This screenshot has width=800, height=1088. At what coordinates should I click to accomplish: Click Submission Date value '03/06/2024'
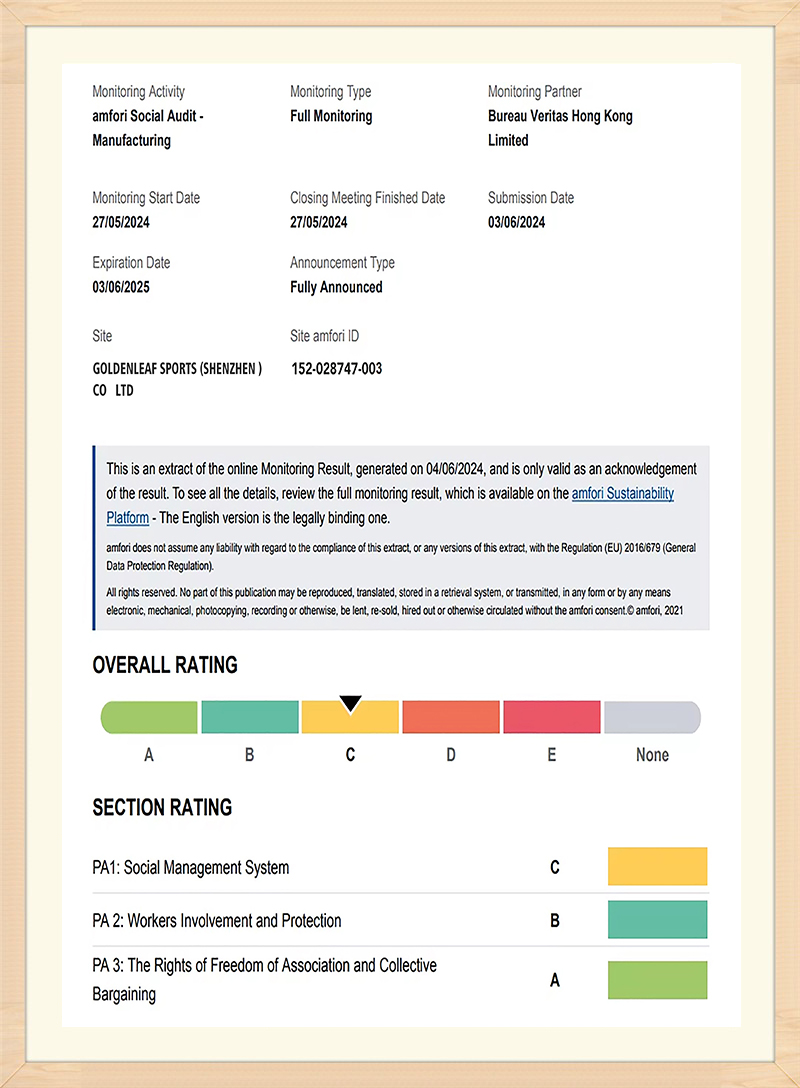(x=516, y=222)
